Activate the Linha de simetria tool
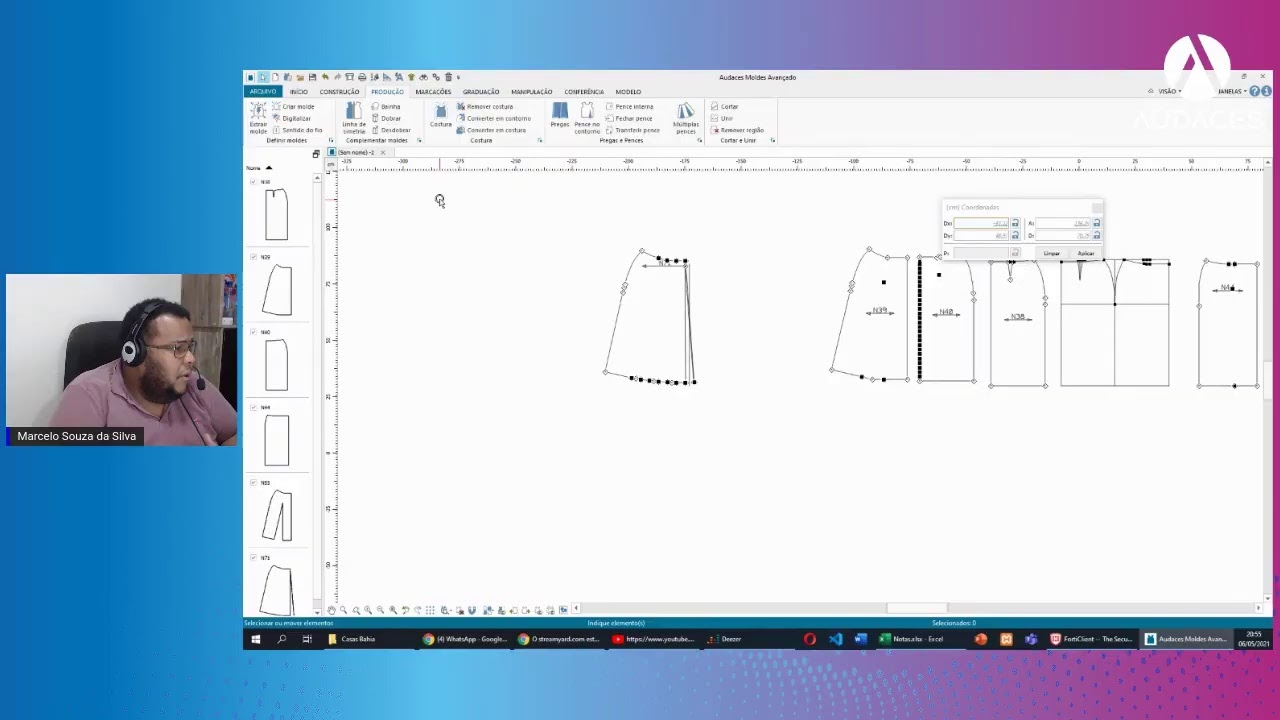The height and width of the screenshot is (720, 1280). [x=354, y=117]
